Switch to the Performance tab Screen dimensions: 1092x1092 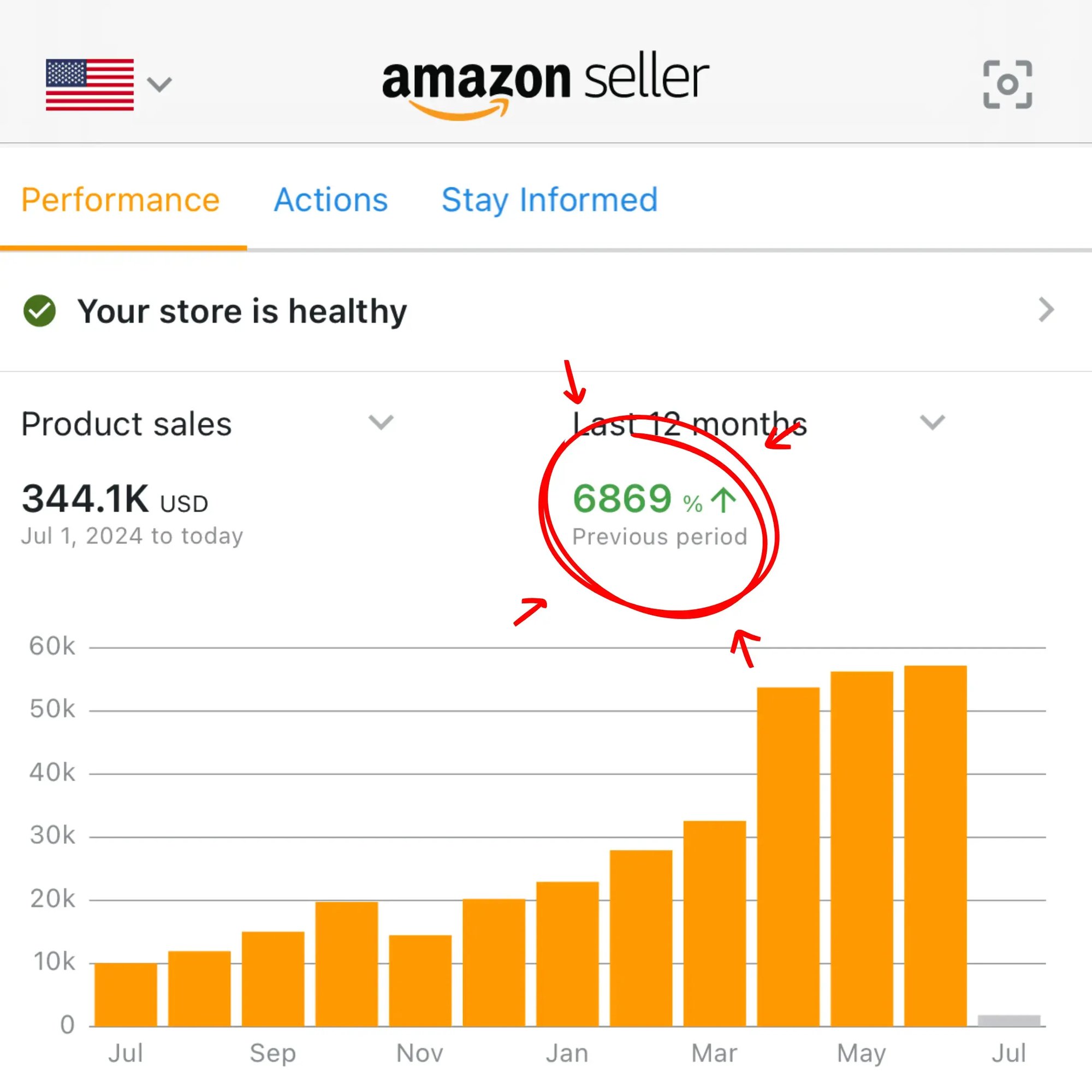pos(120,200)
